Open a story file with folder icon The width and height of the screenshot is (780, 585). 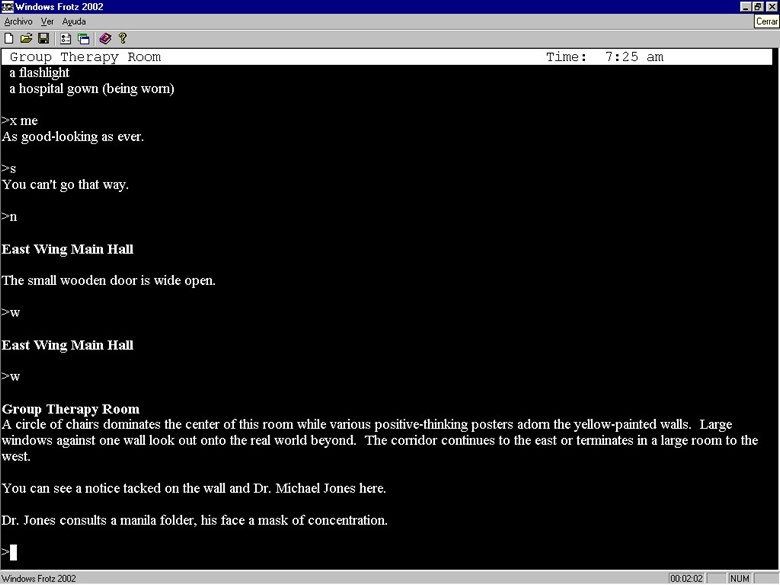(26, 38)
